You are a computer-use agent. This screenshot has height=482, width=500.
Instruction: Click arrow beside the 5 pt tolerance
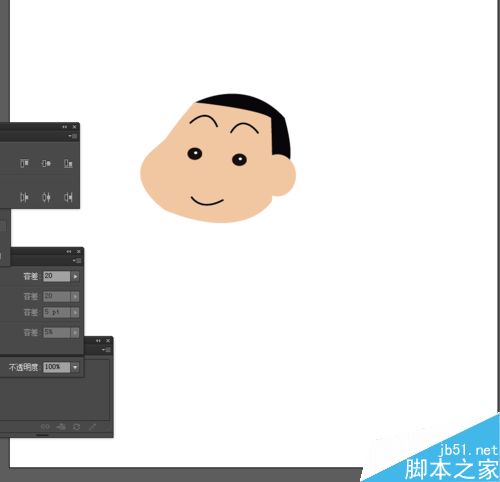click(x=75, y=312)
